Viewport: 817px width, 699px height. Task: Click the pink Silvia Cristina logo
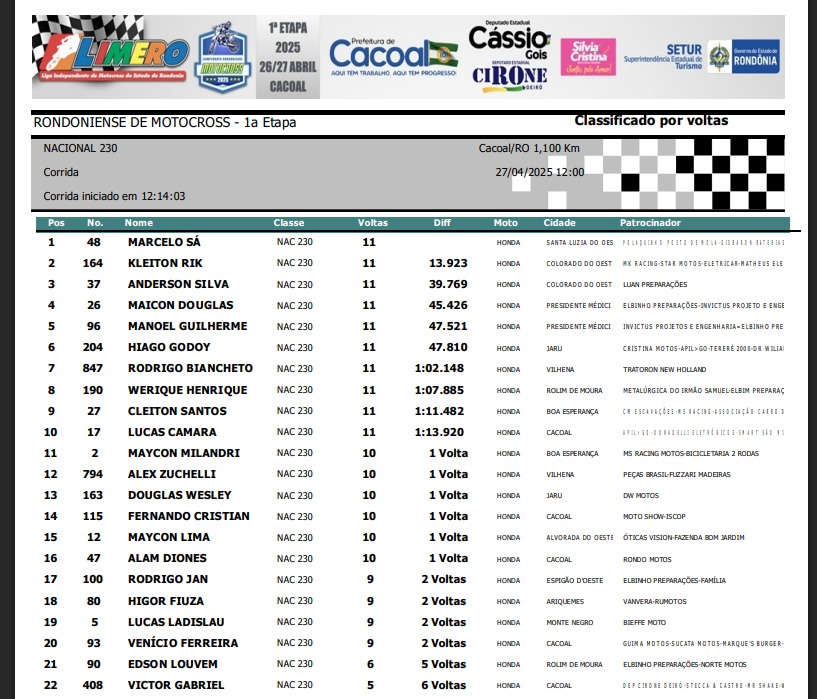coord(587,56)
